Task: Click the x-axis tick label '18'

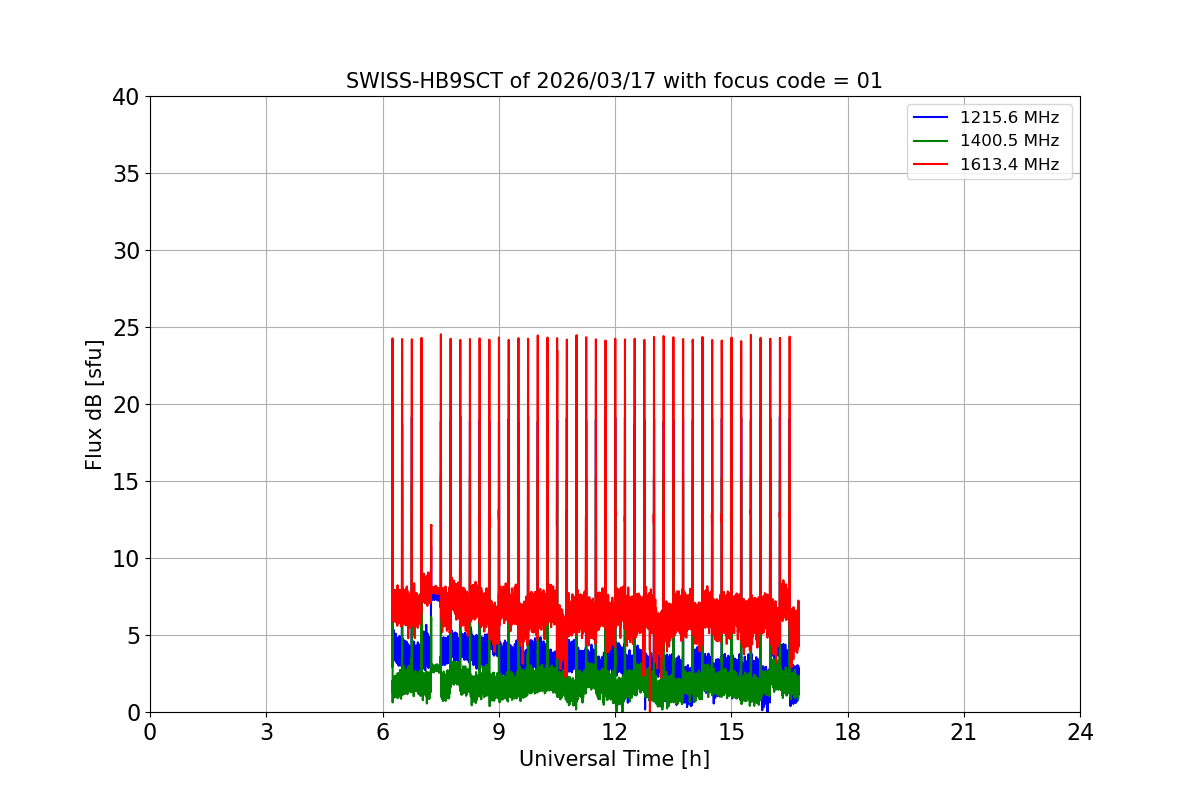Action: [848, 732]
